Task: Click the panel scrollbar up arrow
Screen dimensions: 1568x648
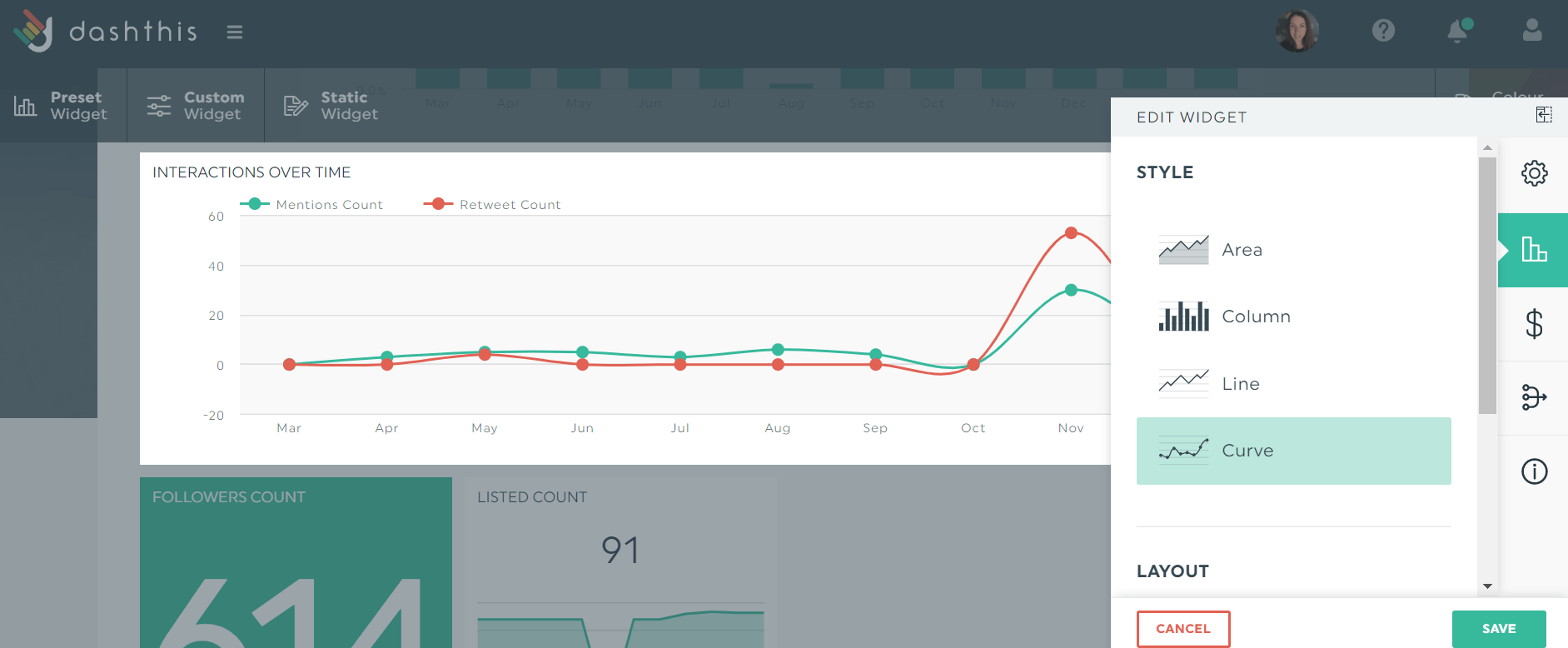Action: (1487, 147)
